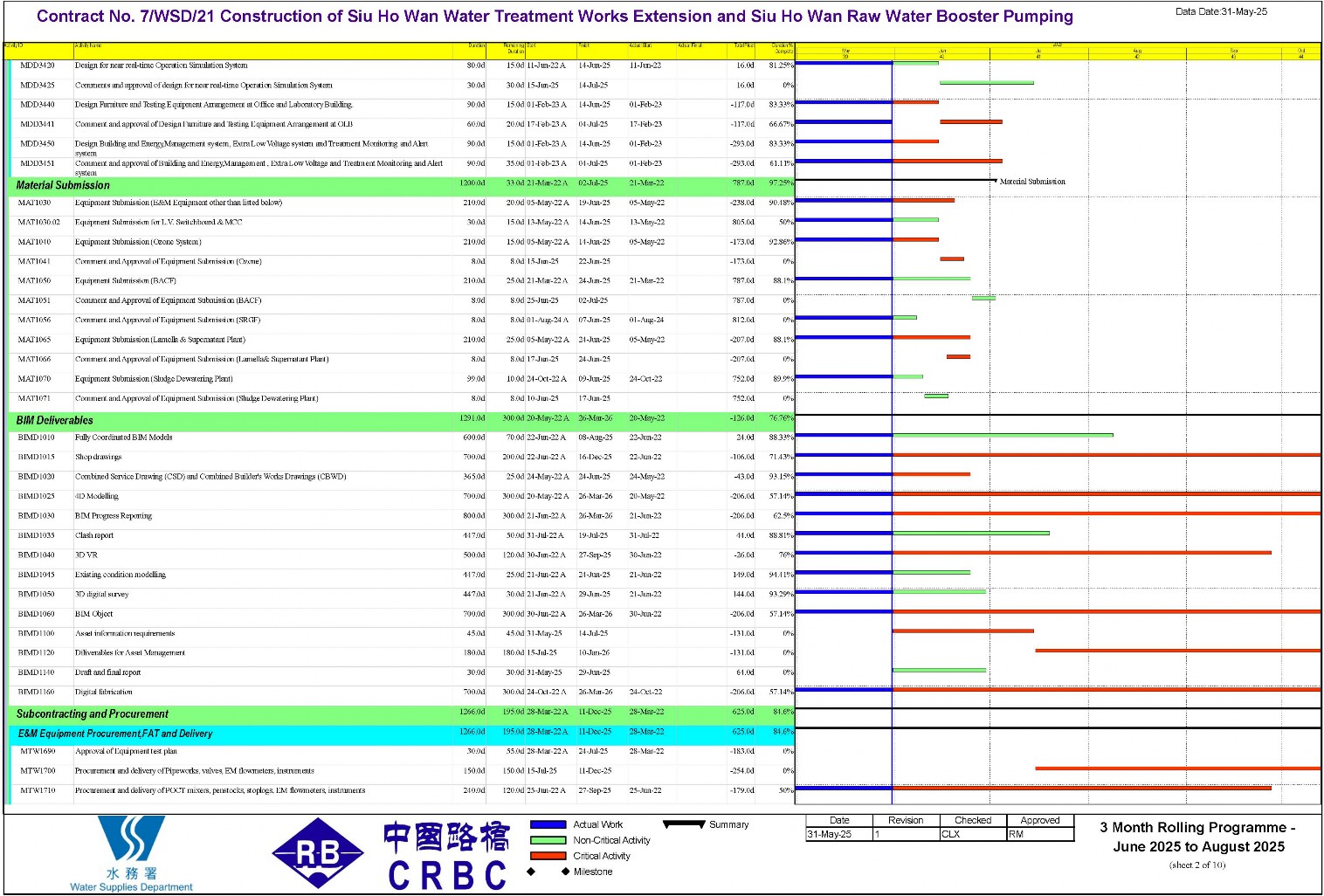Select the 'Existing condition modelling' activity name
The image size is (1324, 896).
pyautogui.click(x=121, y=575)
